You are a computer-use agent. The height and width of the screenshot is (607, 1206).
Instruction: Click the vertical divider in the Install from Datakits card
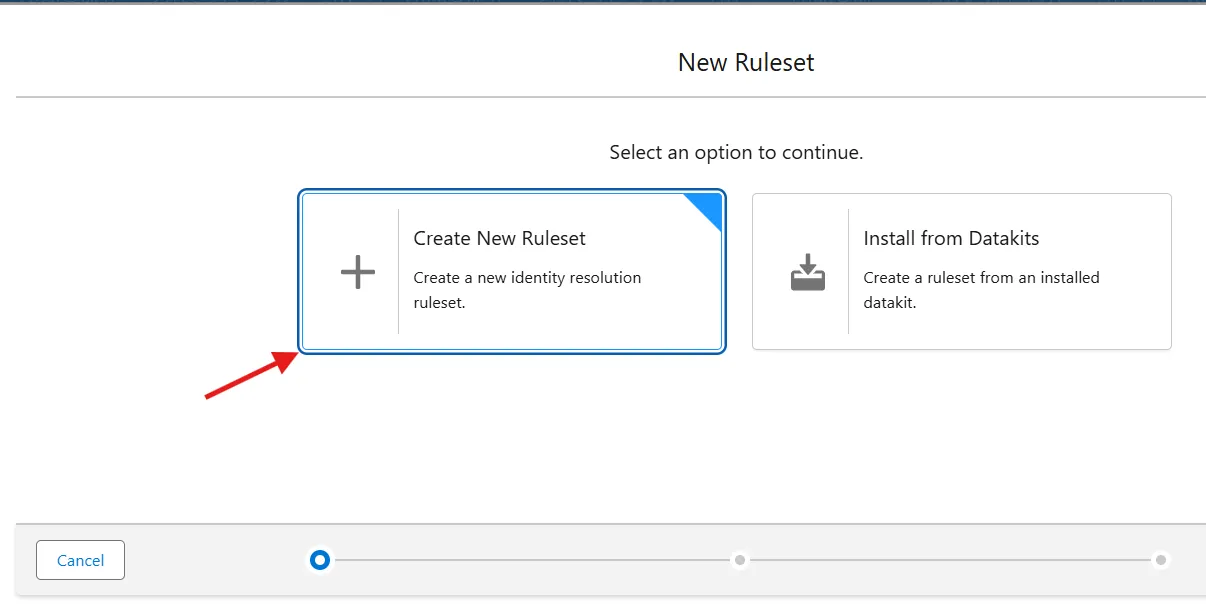(x=848, y=272)
